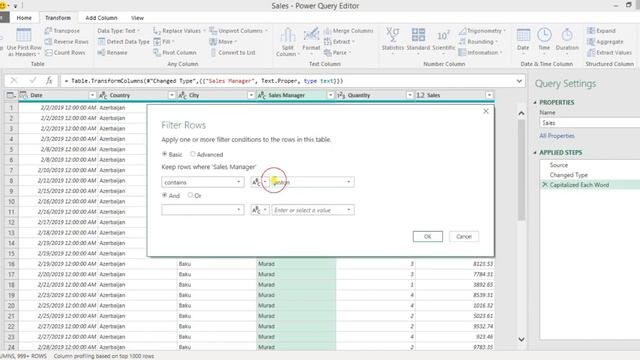
Task: Open the Replace Values menu
Action: point(179,31)
